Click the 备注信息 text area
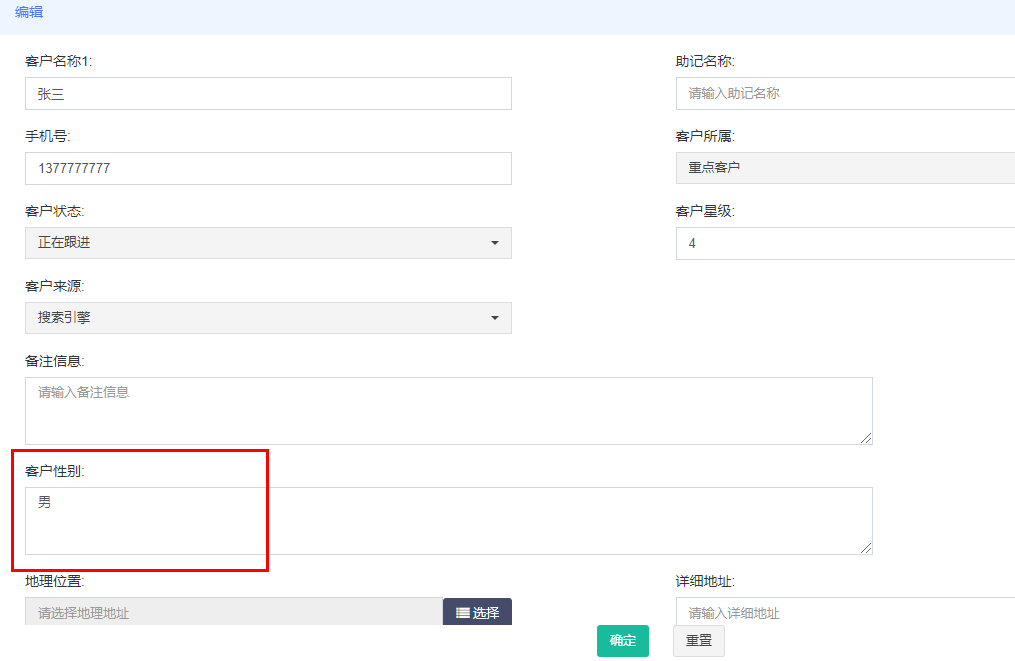 (x=449, y=411)
